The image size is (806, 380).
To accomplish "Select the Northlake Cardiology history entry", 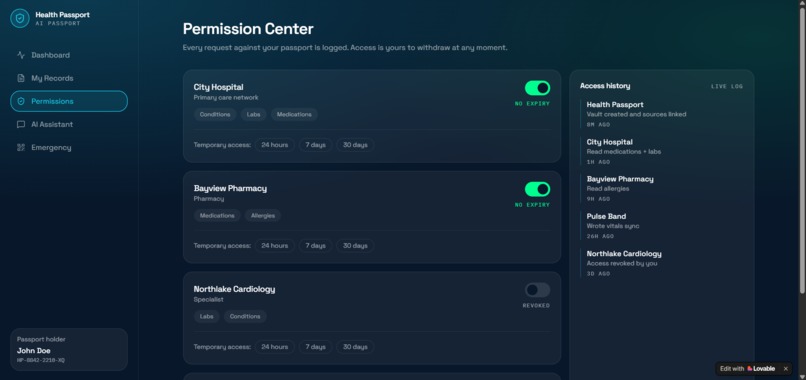I will 661,263.
